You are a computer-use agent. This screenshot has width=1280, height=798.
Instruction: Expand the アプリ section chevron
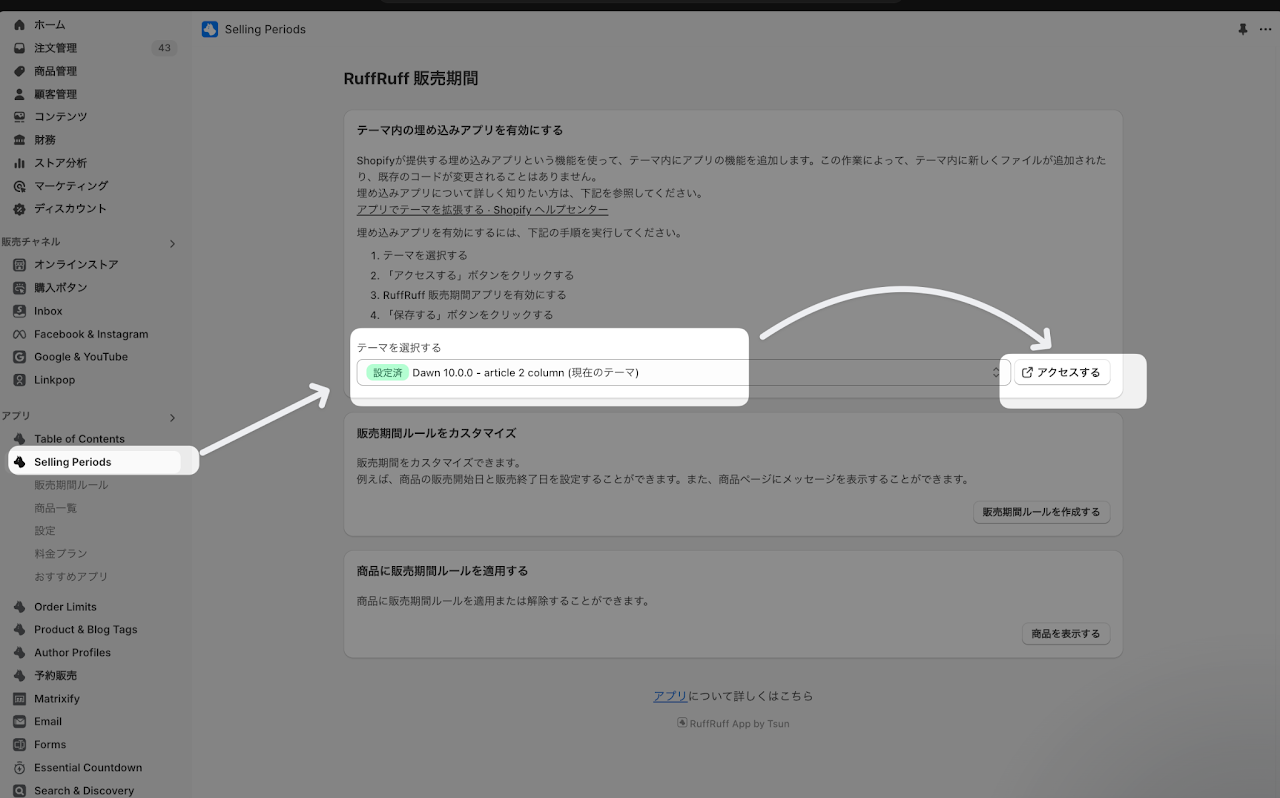click(x=172, y=417)
